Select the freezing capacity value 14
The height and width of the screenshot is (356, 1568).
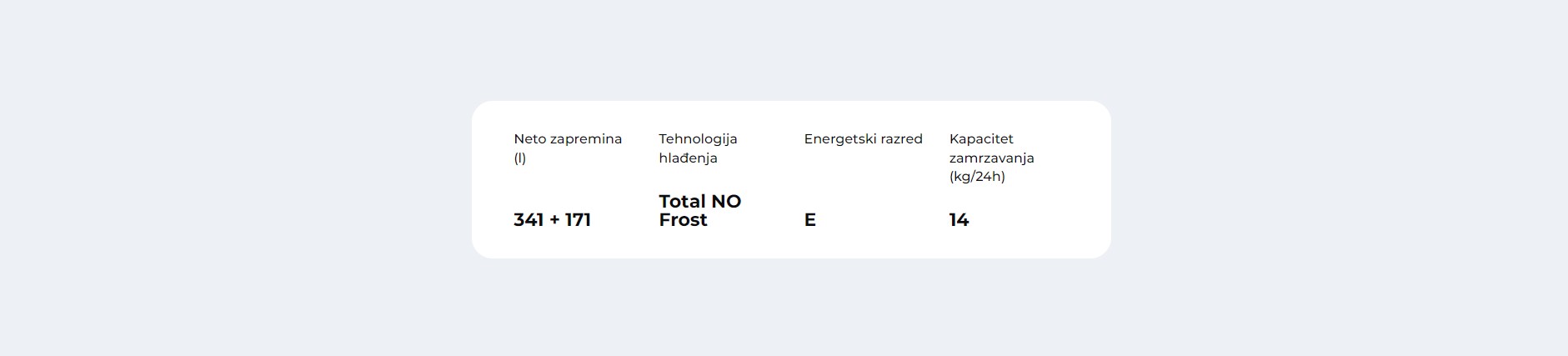pos(959,220)
